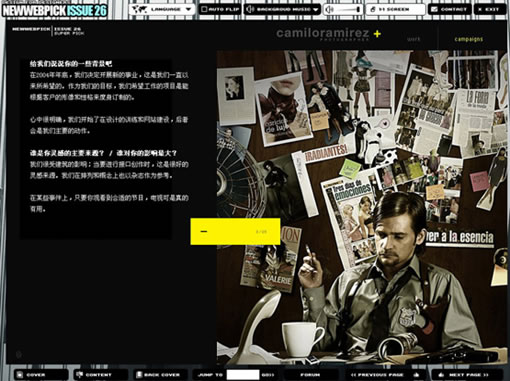Open the Content page listing
This screenshot has width=510, height=381.
[101, 375]
